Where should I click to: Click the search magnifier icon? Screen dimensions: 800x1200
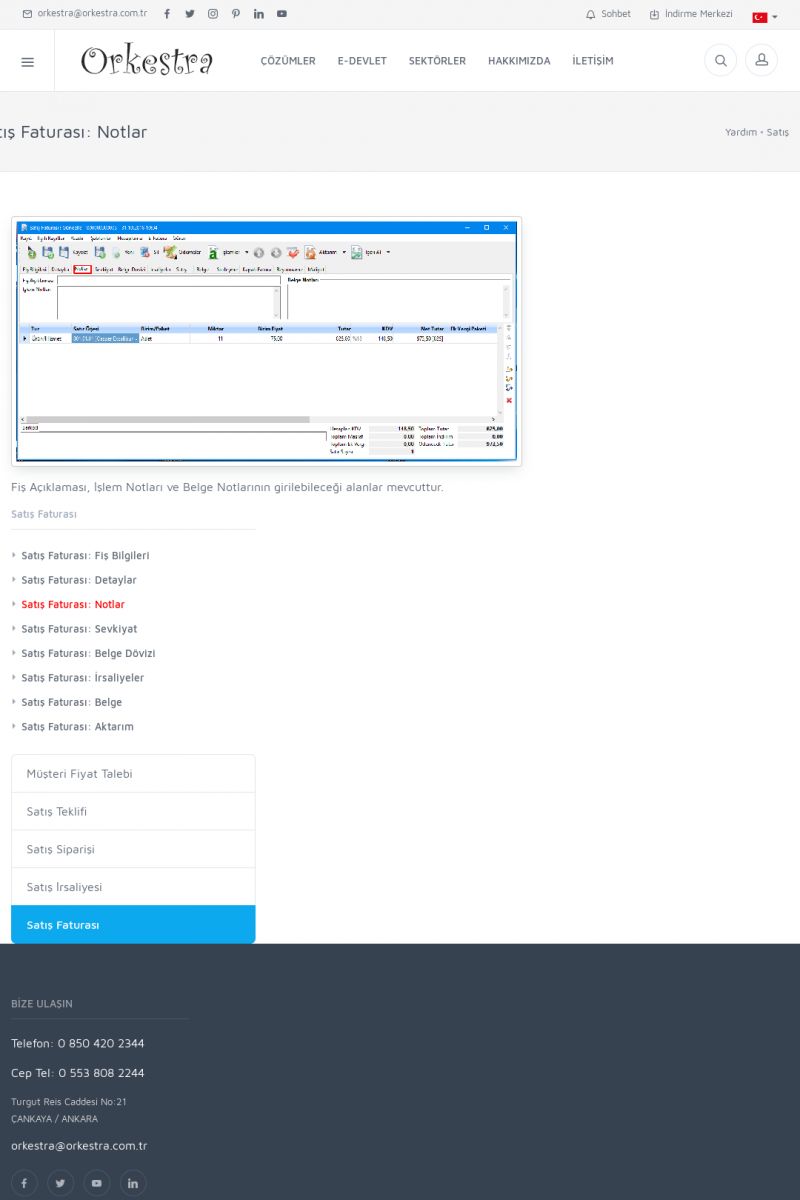pyautogui.click(x=720, y=61)
